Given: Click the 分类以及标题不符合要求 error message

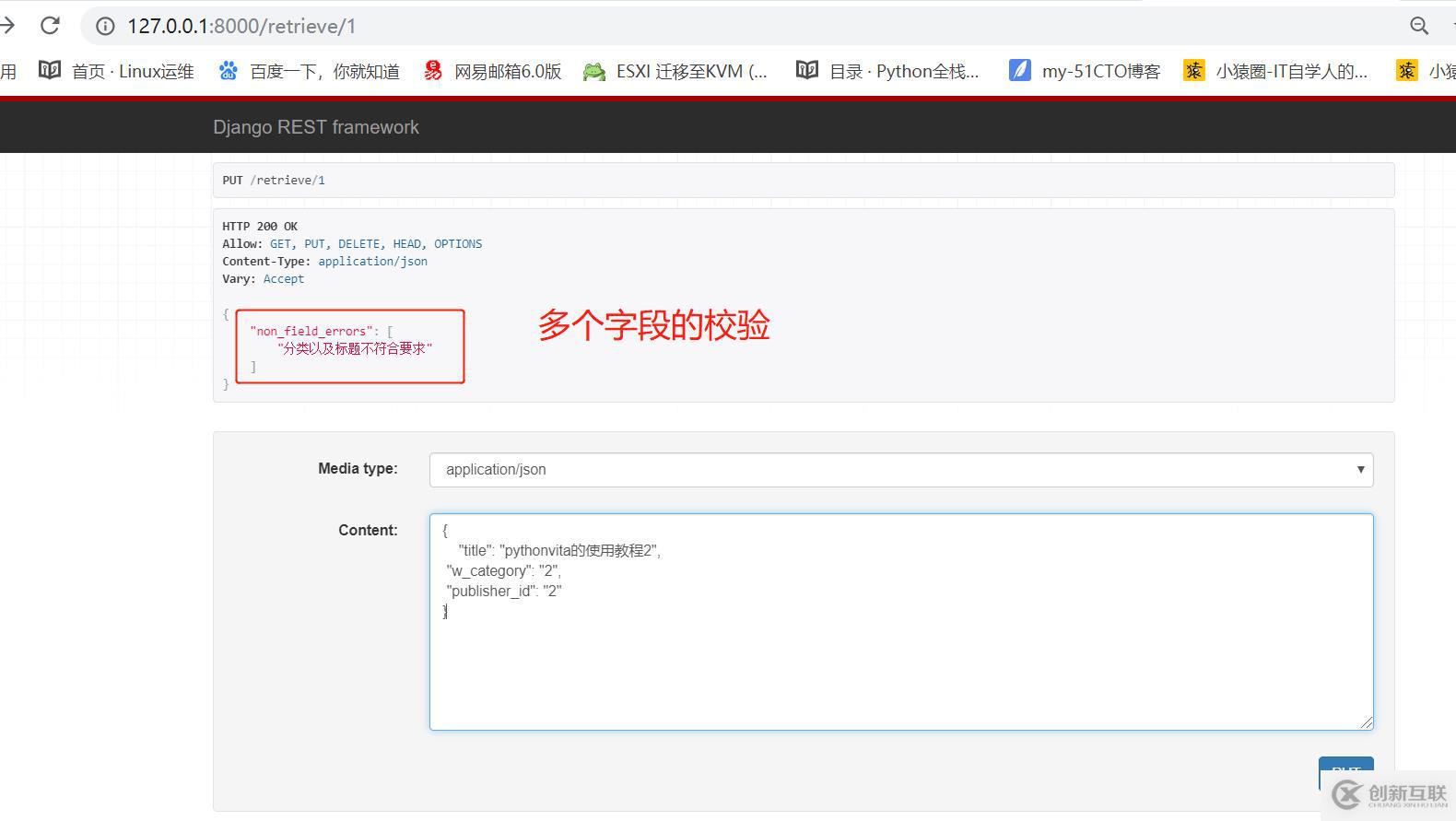Looking at the screenshot, I should click(x=355, y=348).
